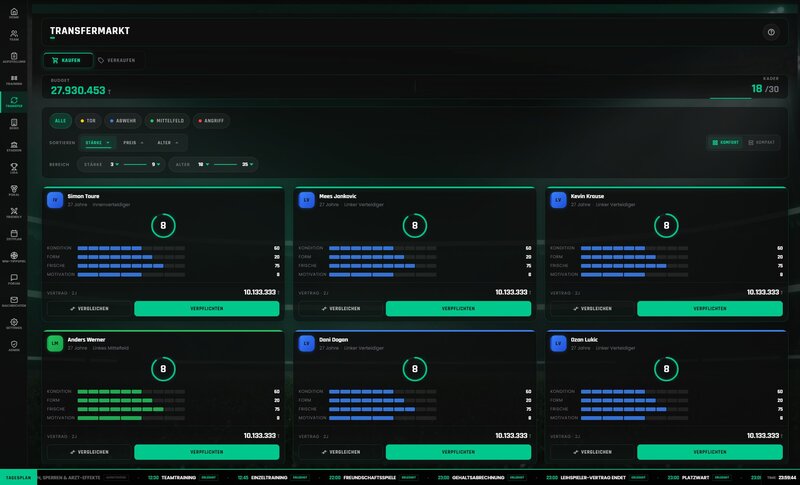
Task: Open minimum Alter dropdown showing 18
Action: (x=204, y=164)
